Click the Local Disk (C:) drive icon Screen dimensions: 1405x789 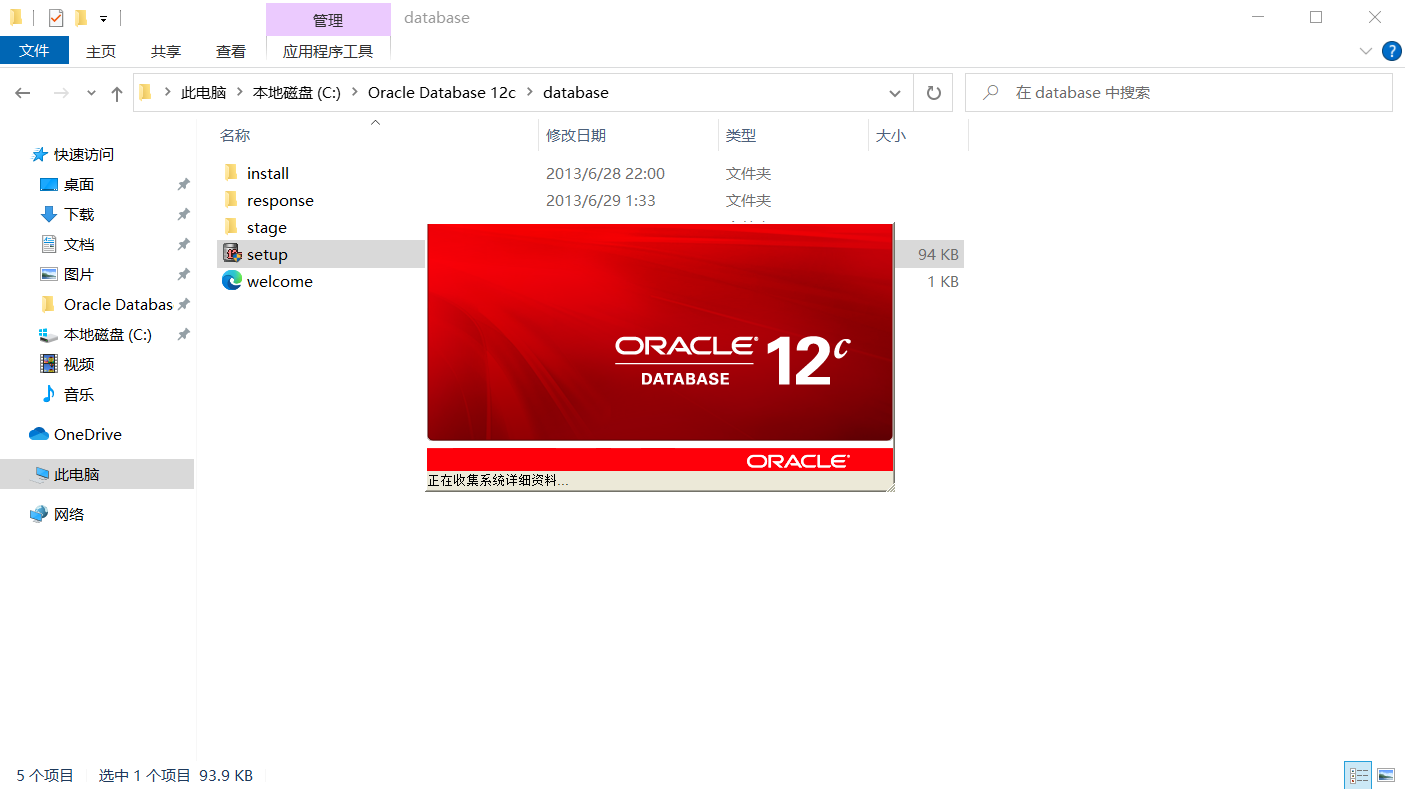48,334
